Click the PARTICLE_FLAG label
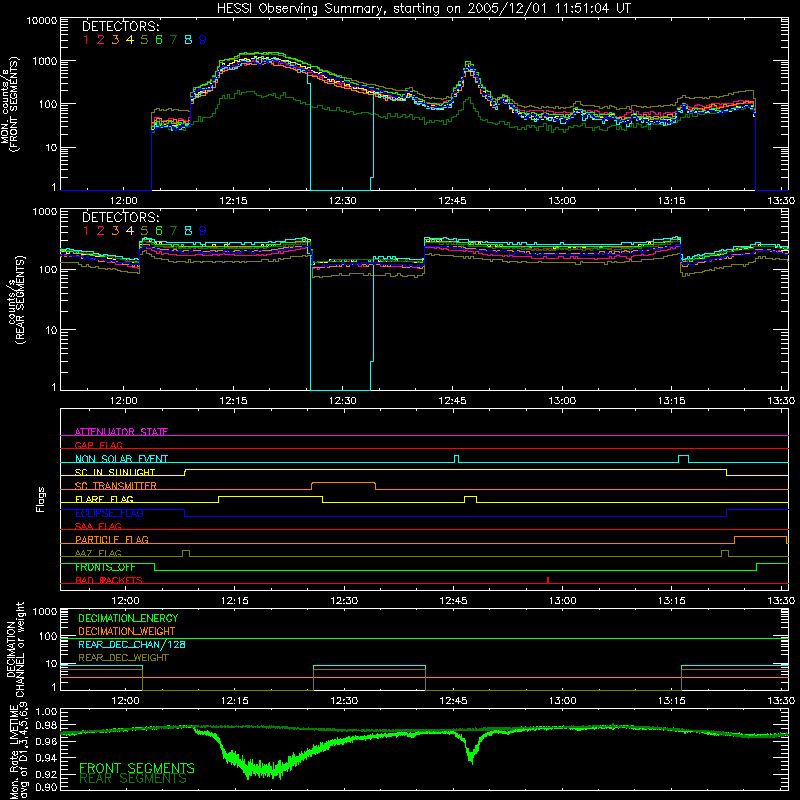This screenshot has height=800, width=800. point(112,539)
